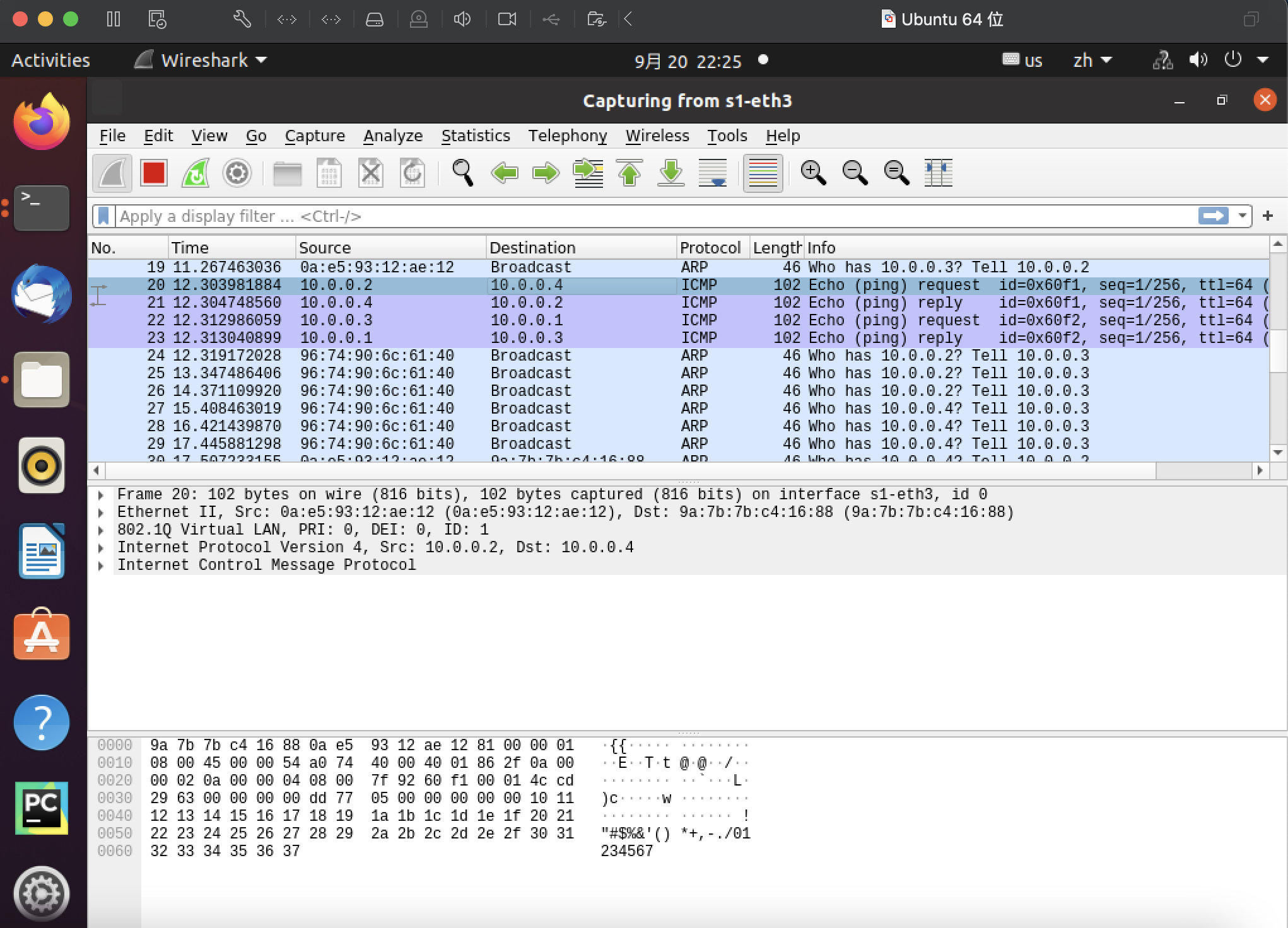Viewport: 1288px width, 928px height.
Task: Zoom in the packet text
Action: (812, 173)
